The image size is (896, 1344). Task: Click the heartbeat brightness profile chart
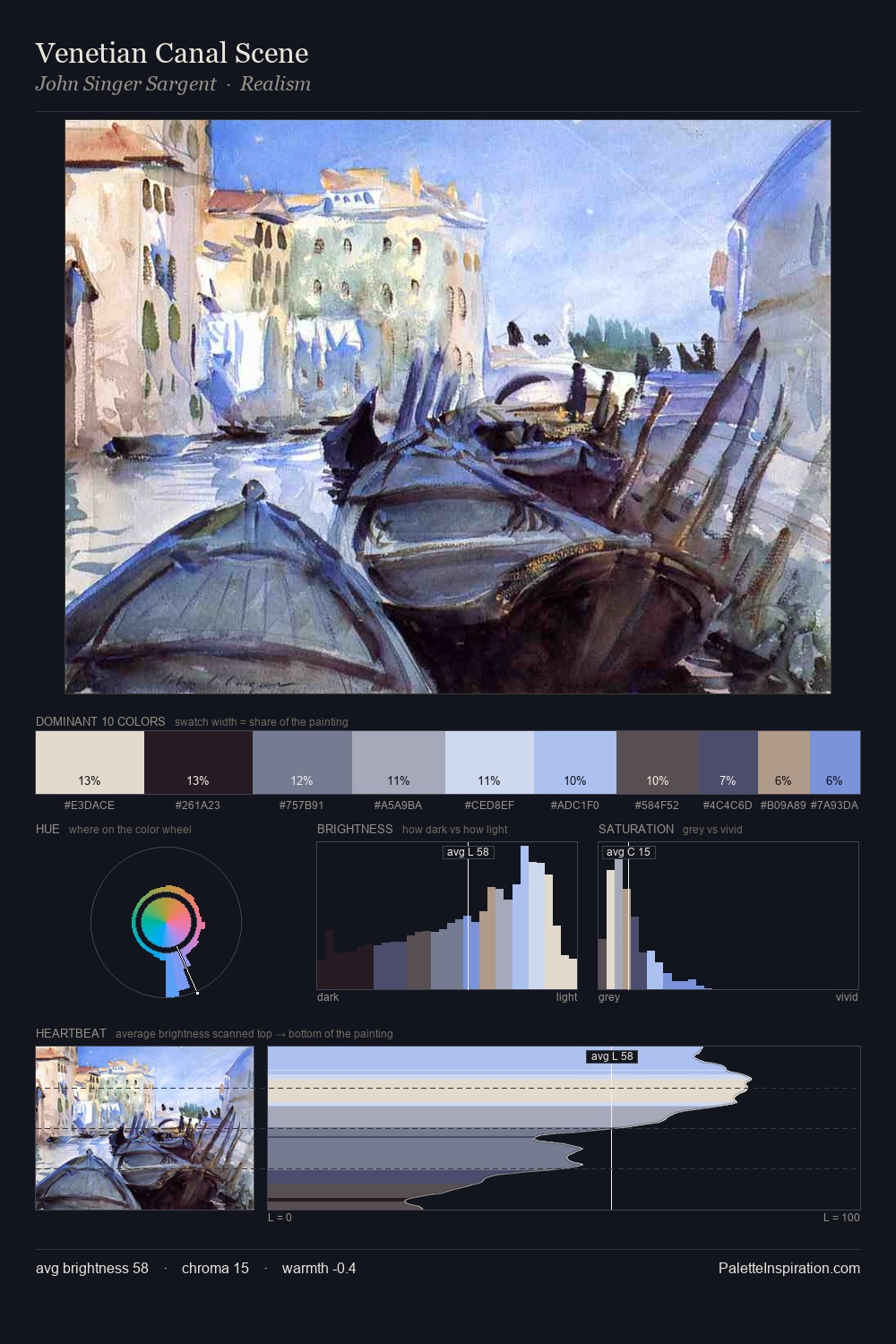click(564, 1128)
